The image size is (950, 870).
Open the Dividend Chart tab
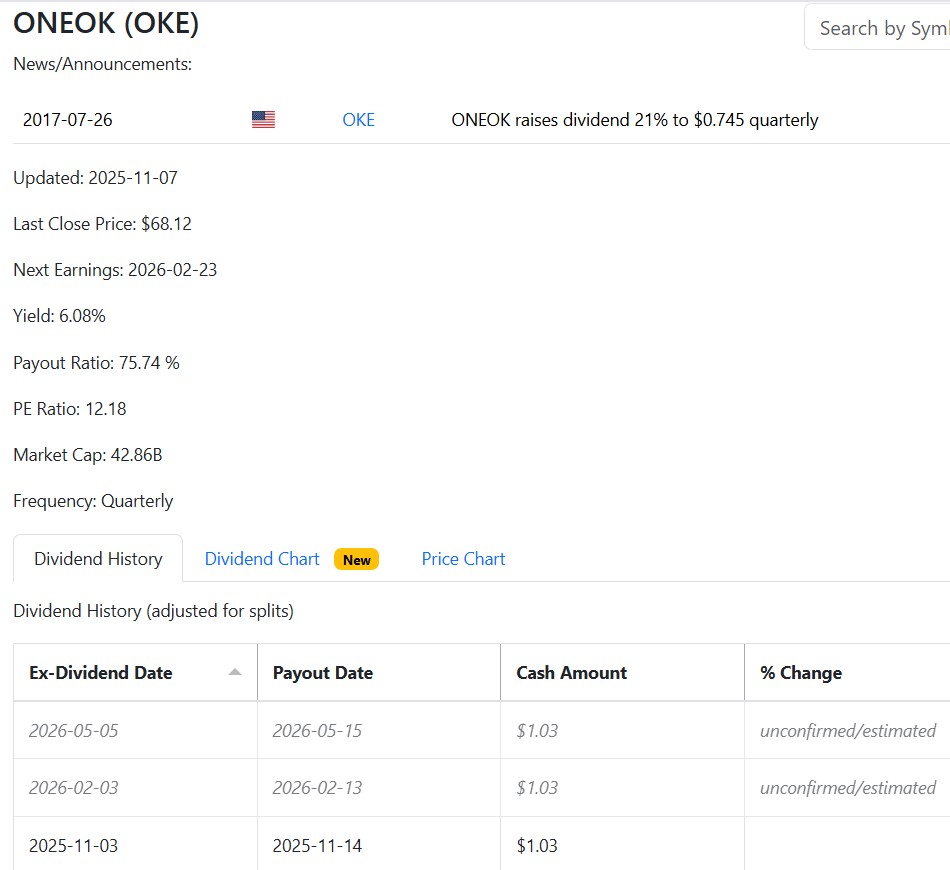coord(262,559)
